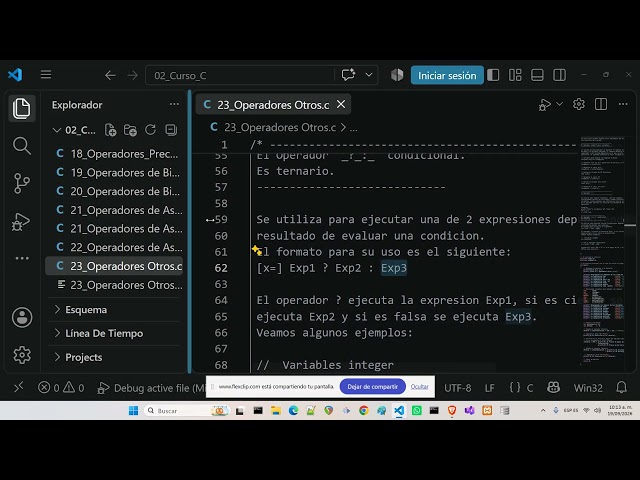Go forward with the right arrow
The width and height of the screenshot is (640, 480).
pyautogui.click(x=132, y=76)
